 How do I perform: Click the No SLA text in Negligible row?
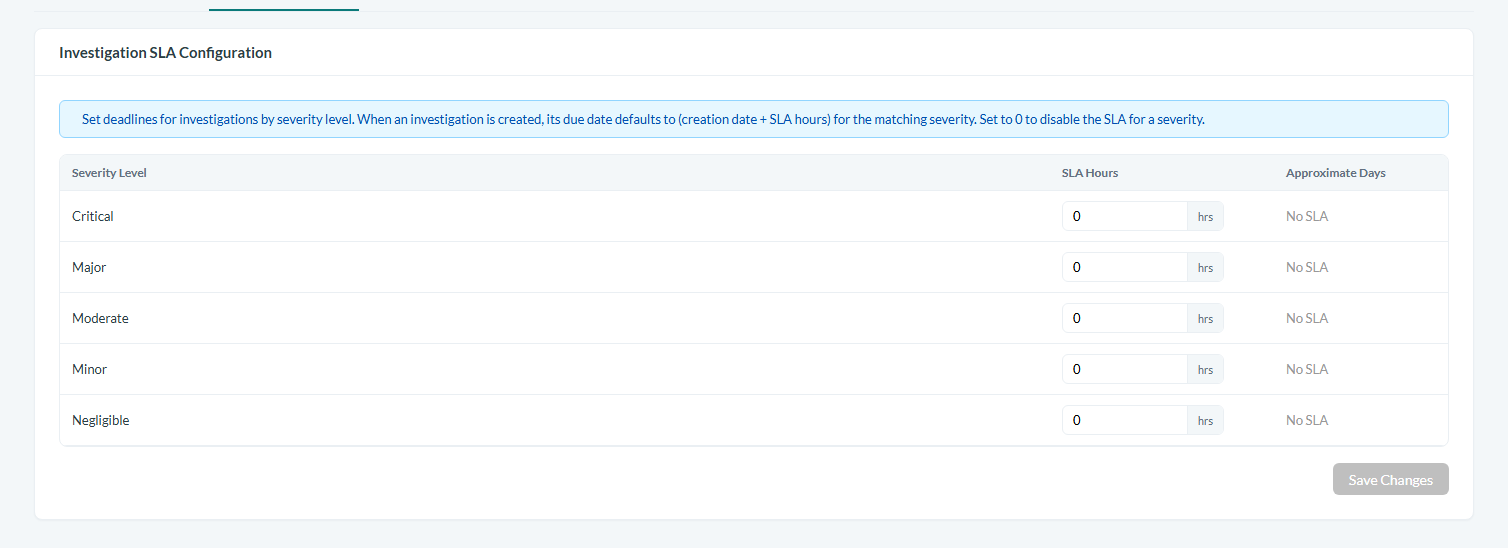1307,420
